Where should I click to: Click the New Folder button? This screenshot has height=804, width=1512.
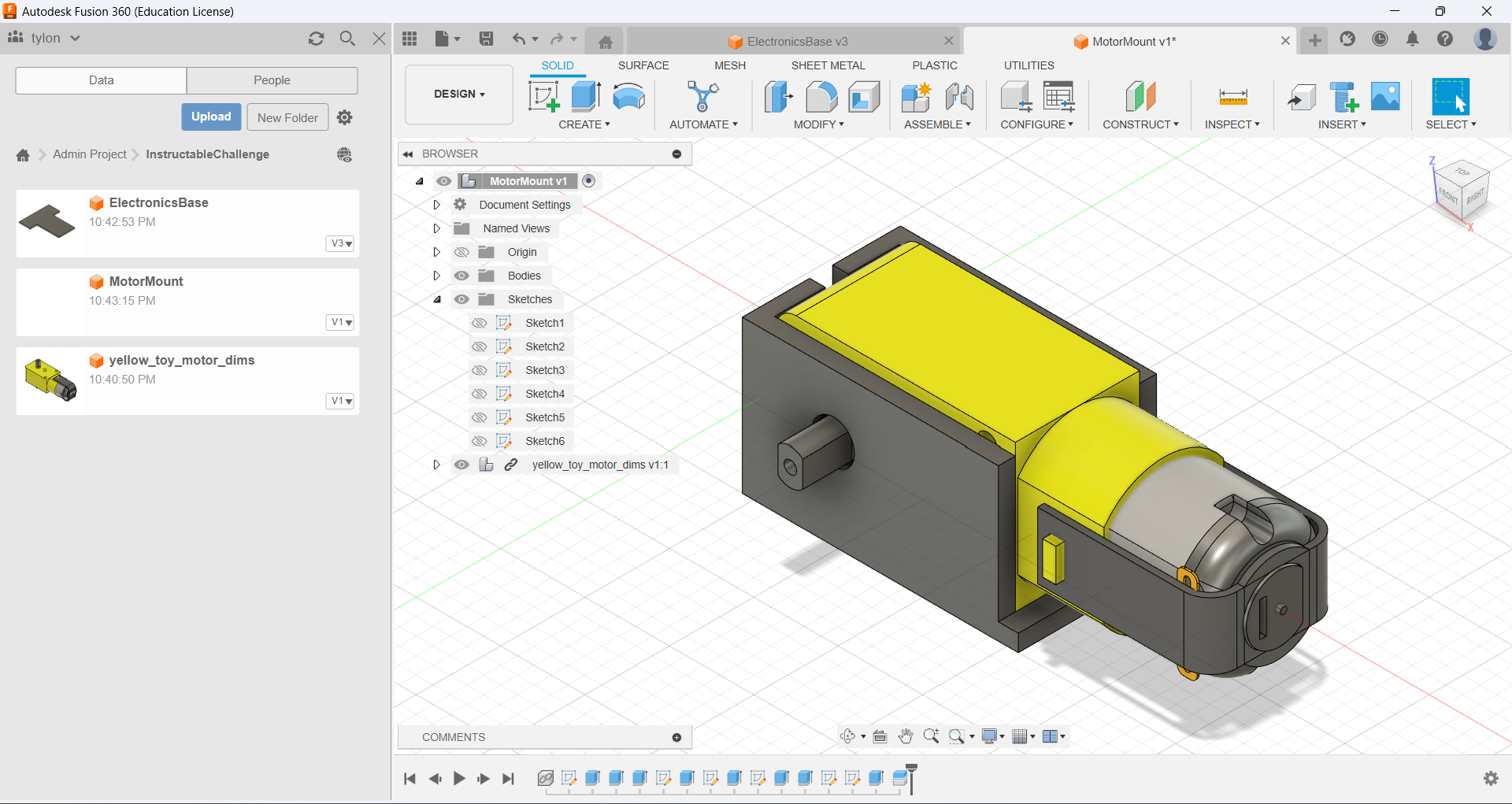pyautogui.click(x=287, y=117)
